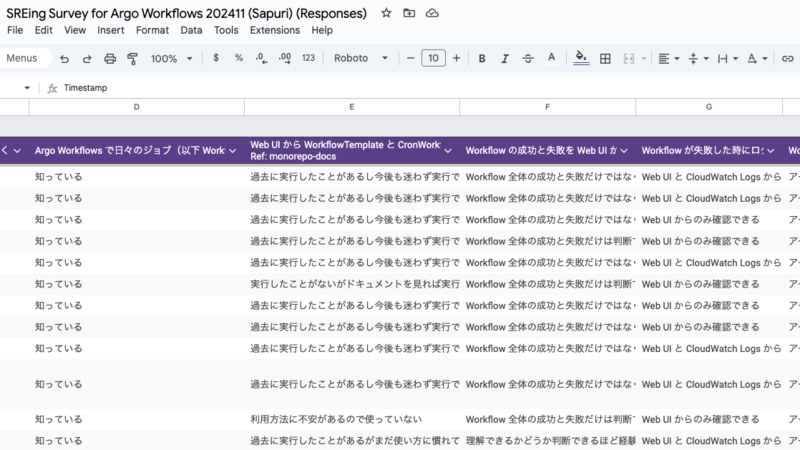This screenshot has width=800, height=450.
Task: Increase font size with plus
Action: [456, 58]
